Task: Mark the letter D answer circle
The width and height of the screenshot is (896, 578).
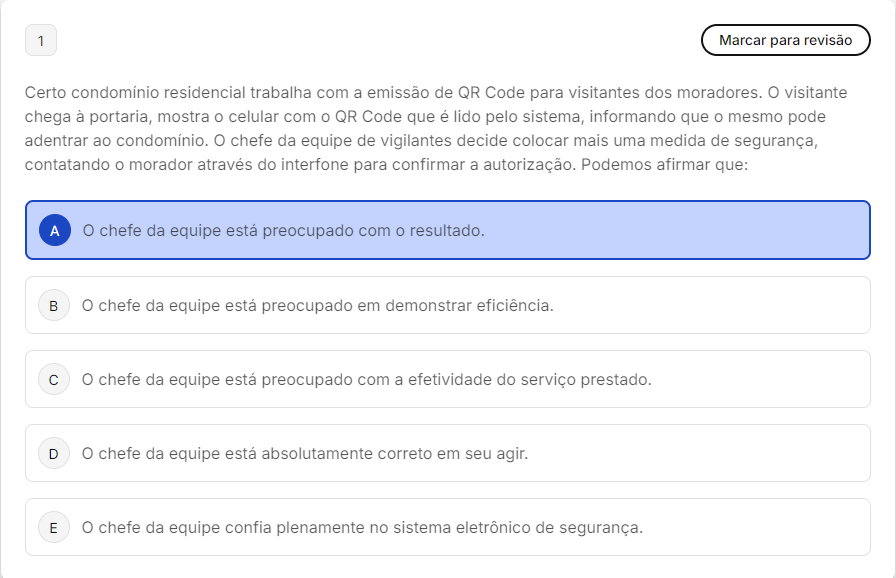Action: click(x=54, y=453)
